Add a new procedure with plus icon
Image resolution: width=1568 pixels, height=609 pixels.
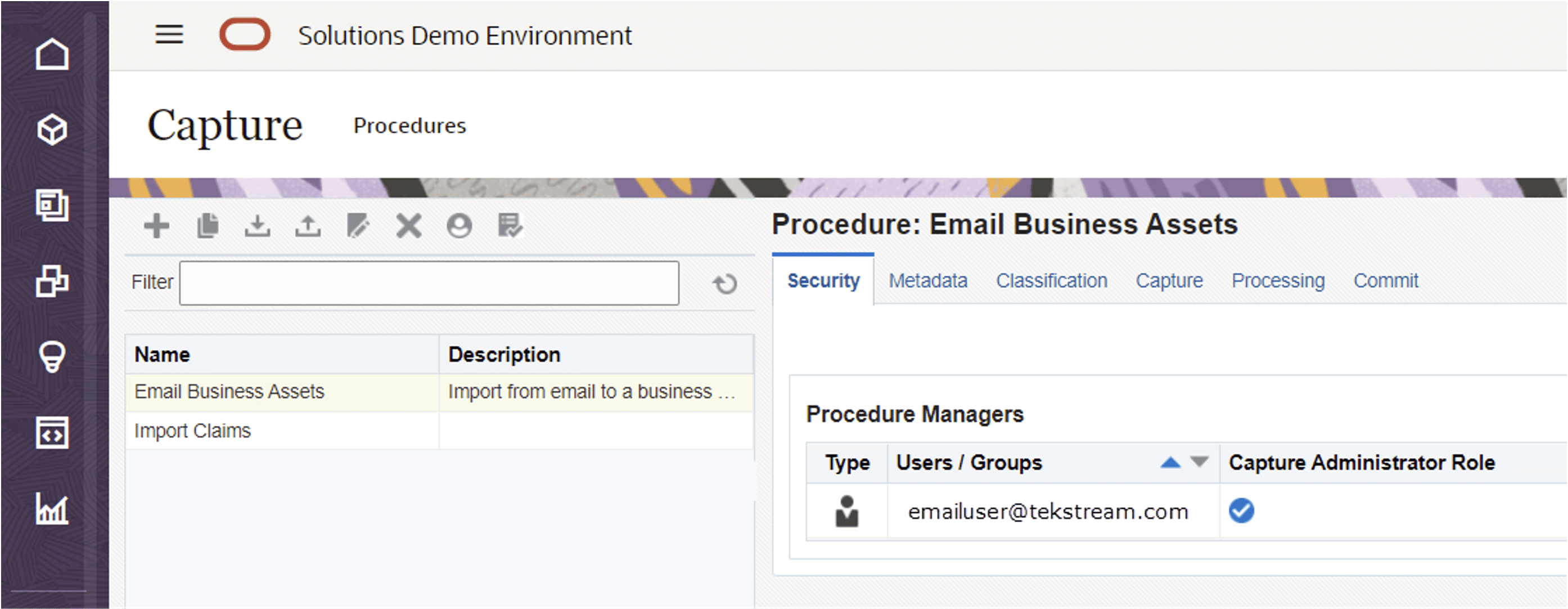pos(156,226)
